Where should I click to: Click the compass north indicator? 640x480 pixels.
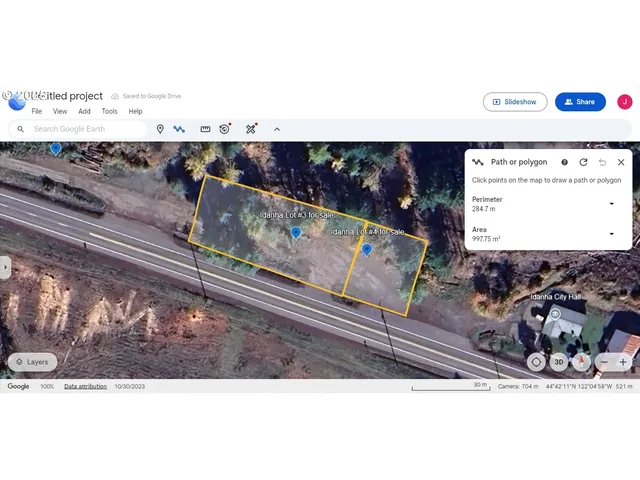pos(581,362)
